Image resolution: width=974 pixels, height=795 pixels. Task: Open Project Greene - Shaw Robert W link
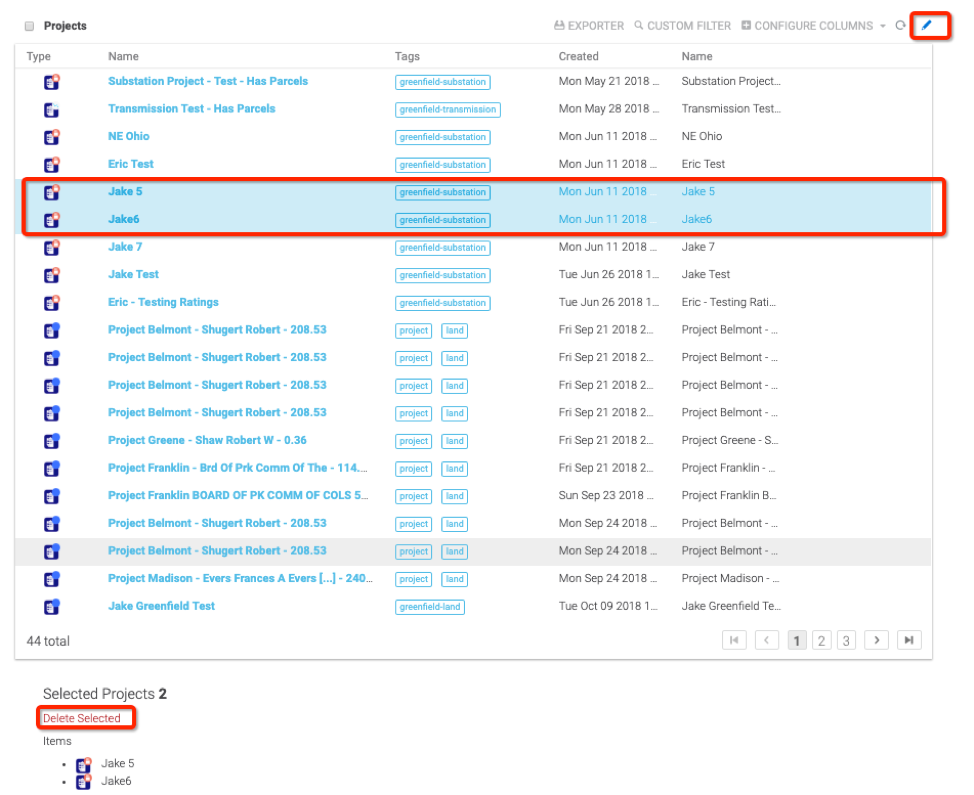coord(207,441)
